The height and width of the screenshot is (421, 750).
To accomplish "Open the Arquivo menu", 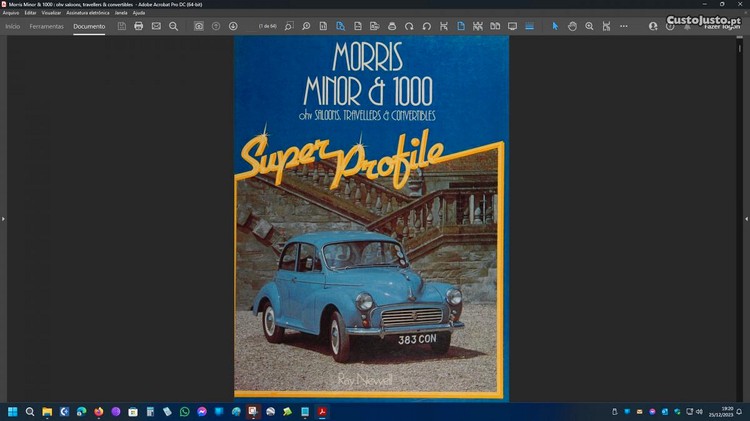I will point(11,12).
